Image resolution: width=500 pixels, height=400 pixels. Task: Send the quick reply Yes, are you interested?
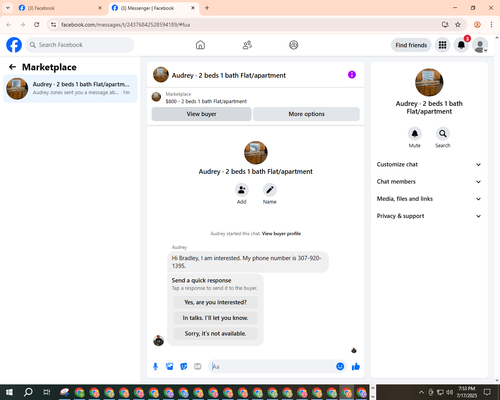pyautogui.click(x=215, y=302)
